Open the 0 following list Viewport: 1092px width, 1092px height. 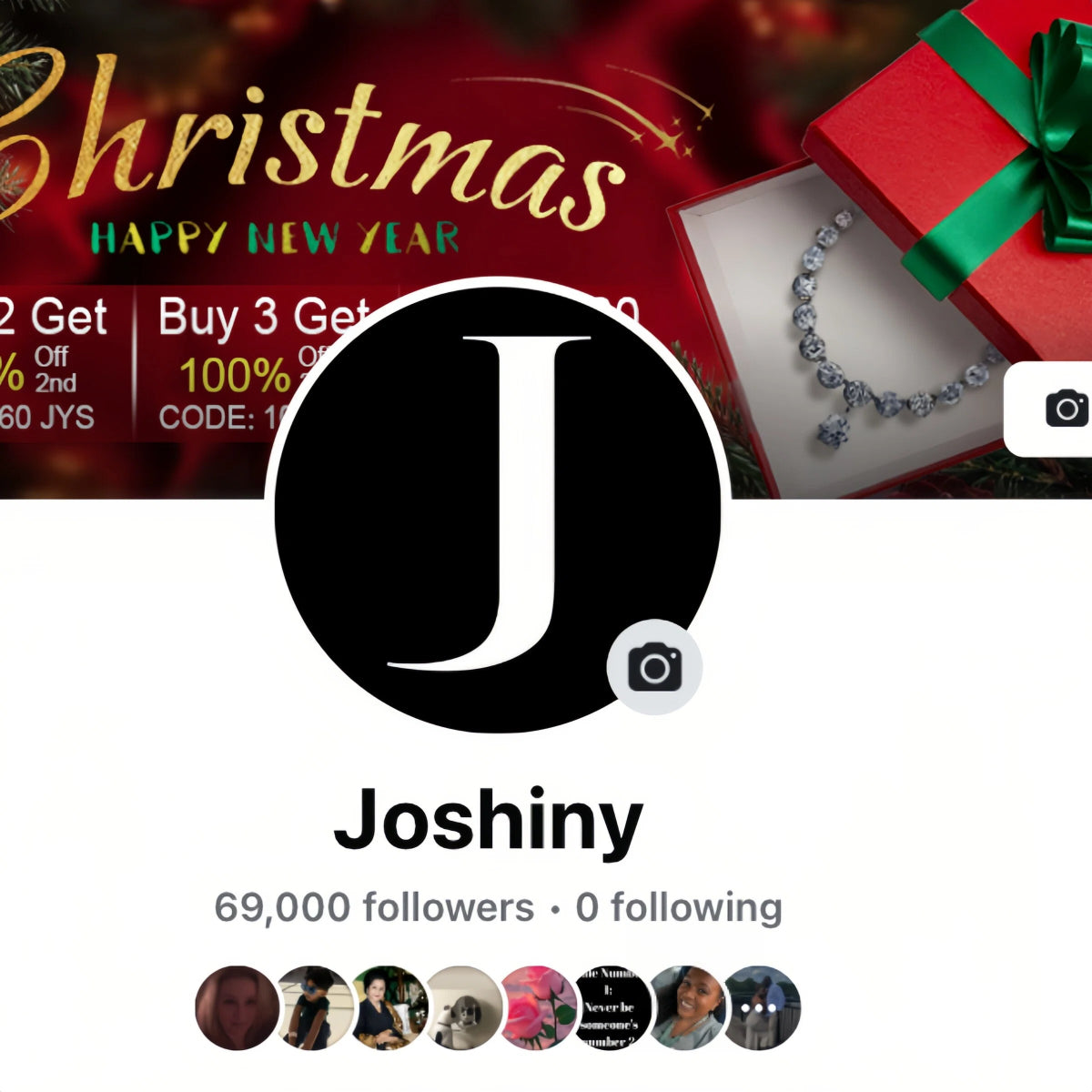coord(679,907)
